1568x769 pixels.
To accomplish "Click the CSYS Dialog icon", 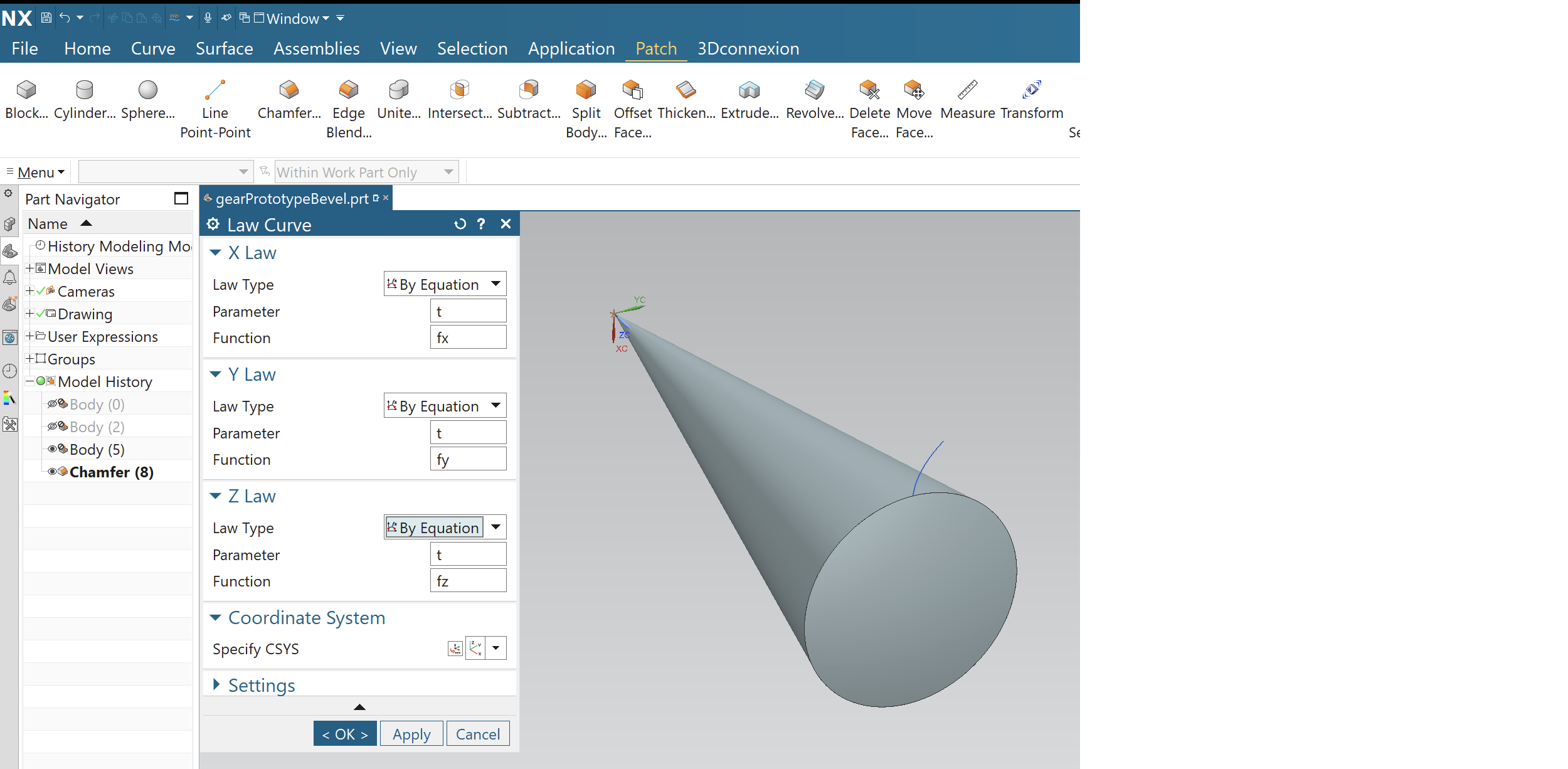I will pyautogui.click(x=455, y=648).
